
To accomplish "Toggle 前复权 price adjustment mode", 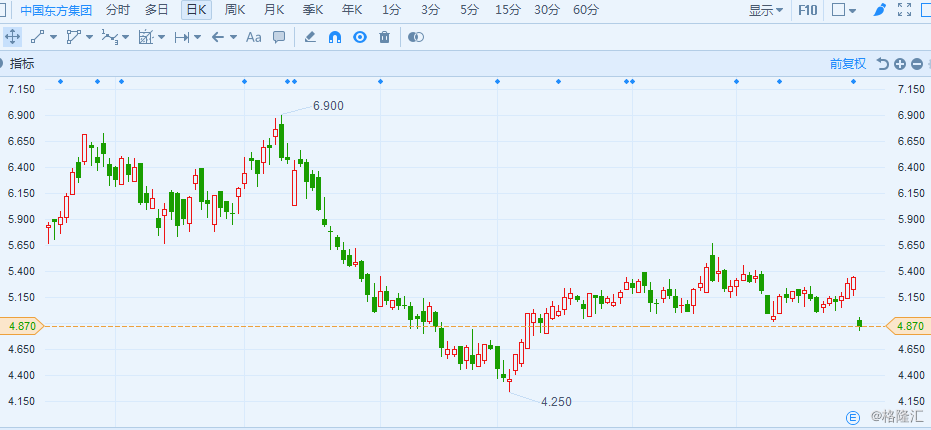I will pyautogui.click(x=848, y=64).
